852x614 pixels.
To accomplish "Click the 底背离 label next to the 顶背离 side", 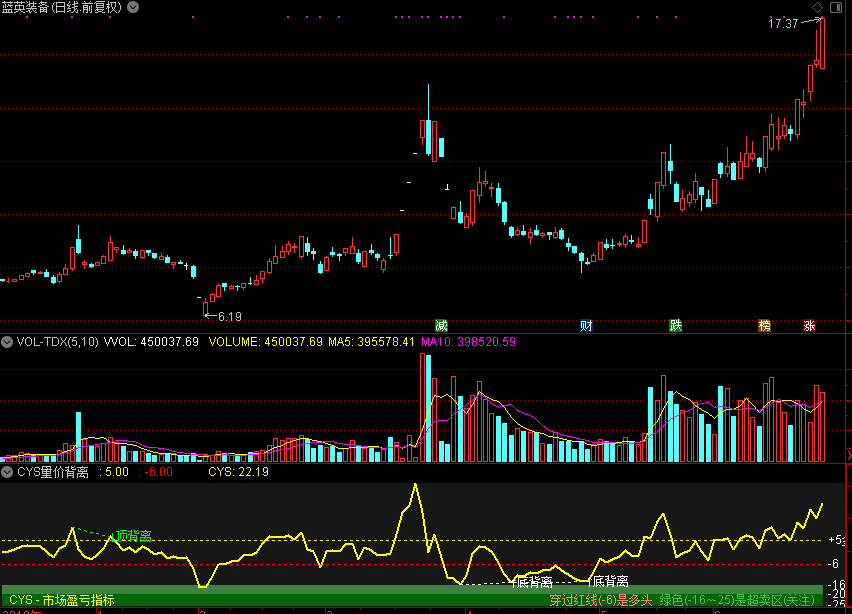I will 533,582.
